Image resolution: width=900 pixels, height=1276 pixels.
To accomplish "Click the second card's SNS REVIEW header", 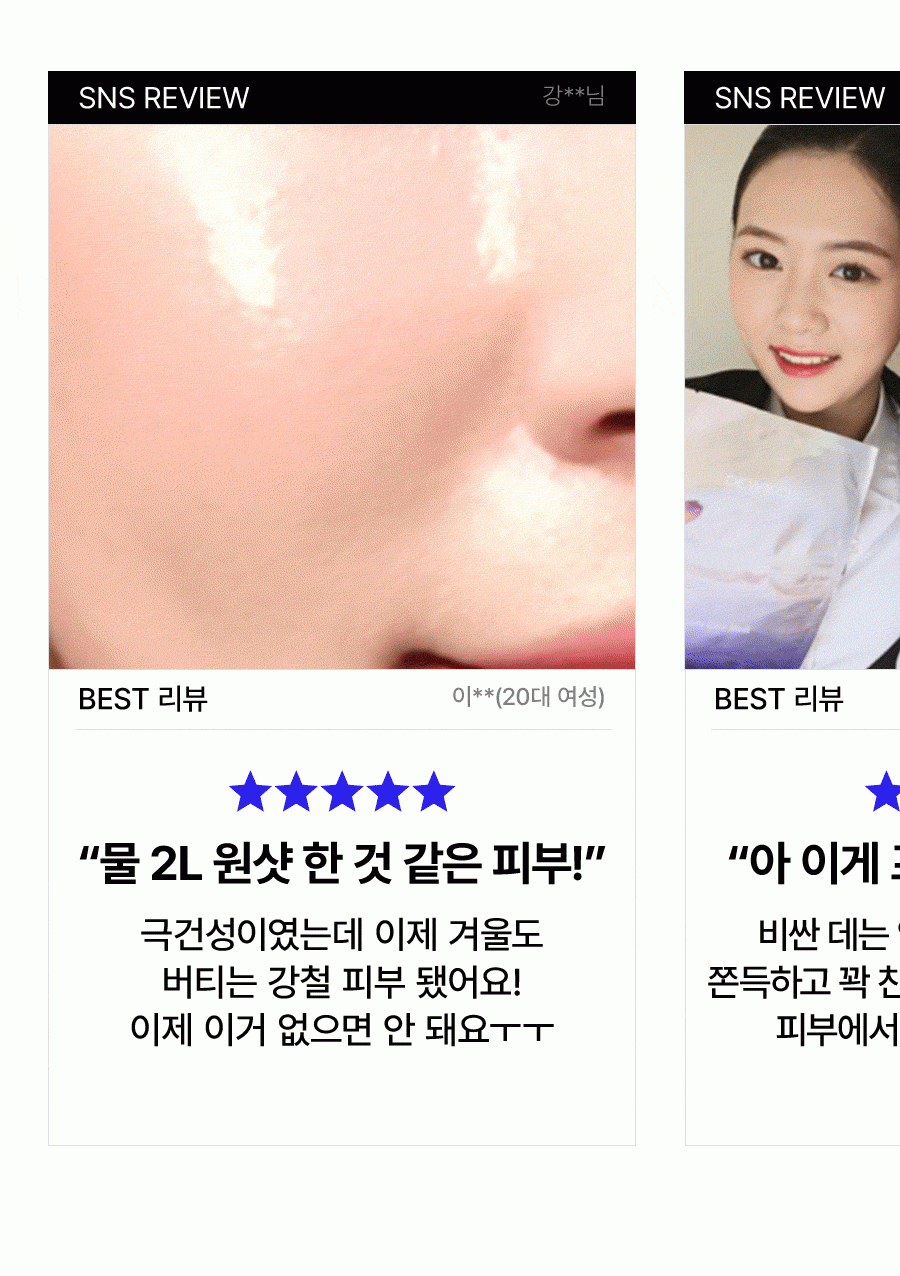I will tap(800, 98).
